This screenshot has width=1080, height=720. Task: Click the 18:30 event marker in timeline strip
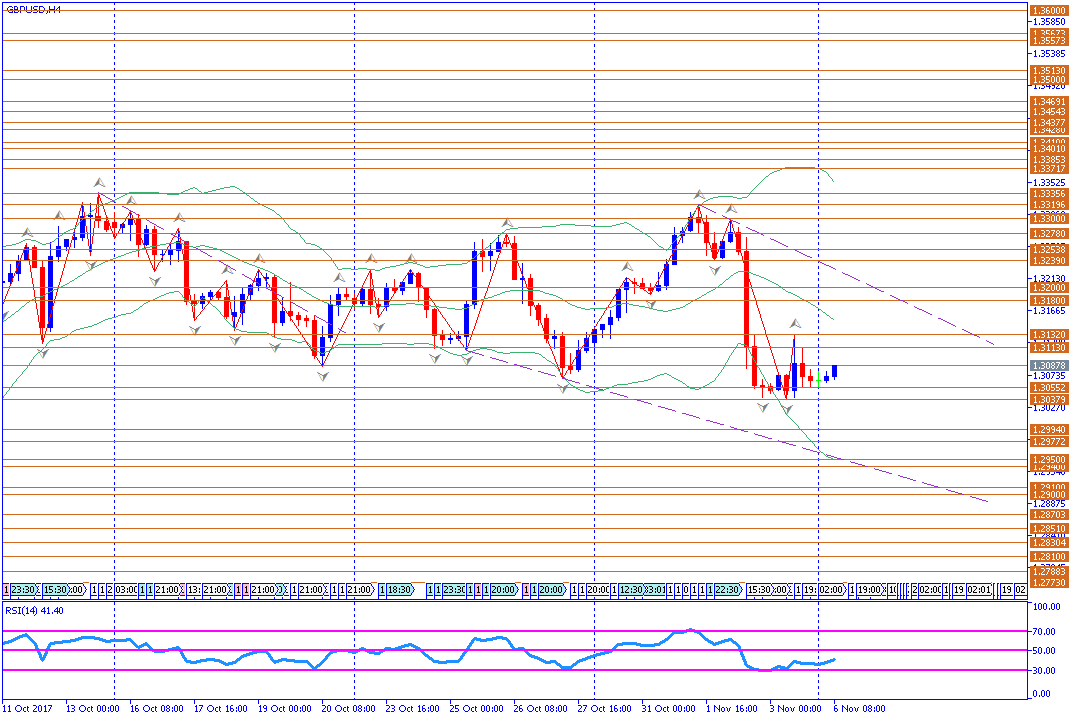(x=398, y=590)
